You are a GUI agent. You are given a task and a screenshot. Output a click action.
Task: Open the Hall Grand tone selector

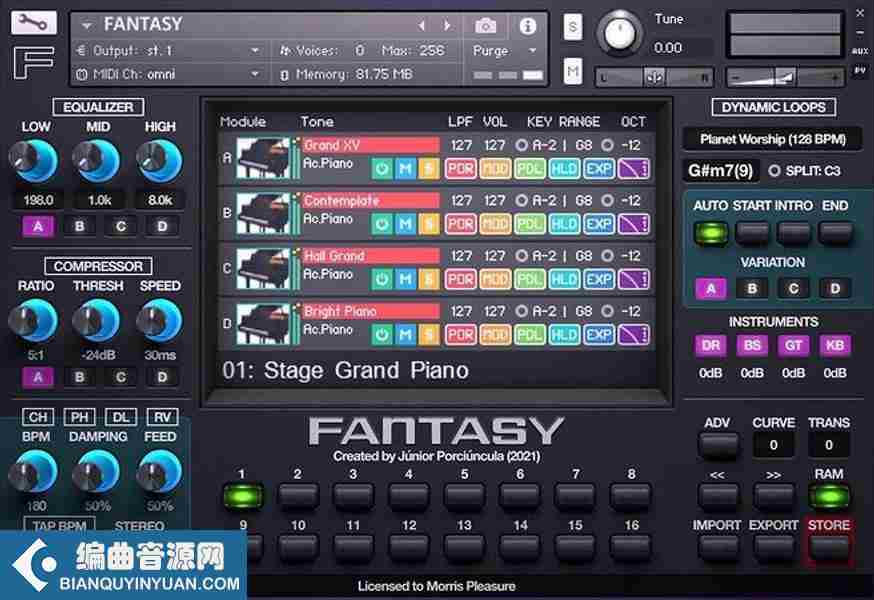pyautogui.click(x=371, y=256)
